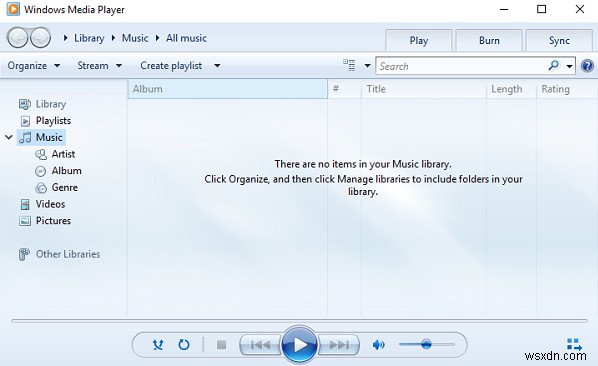Select Videos in the navigation pane
The image size is (598, 366).
[x=50, y=204]
